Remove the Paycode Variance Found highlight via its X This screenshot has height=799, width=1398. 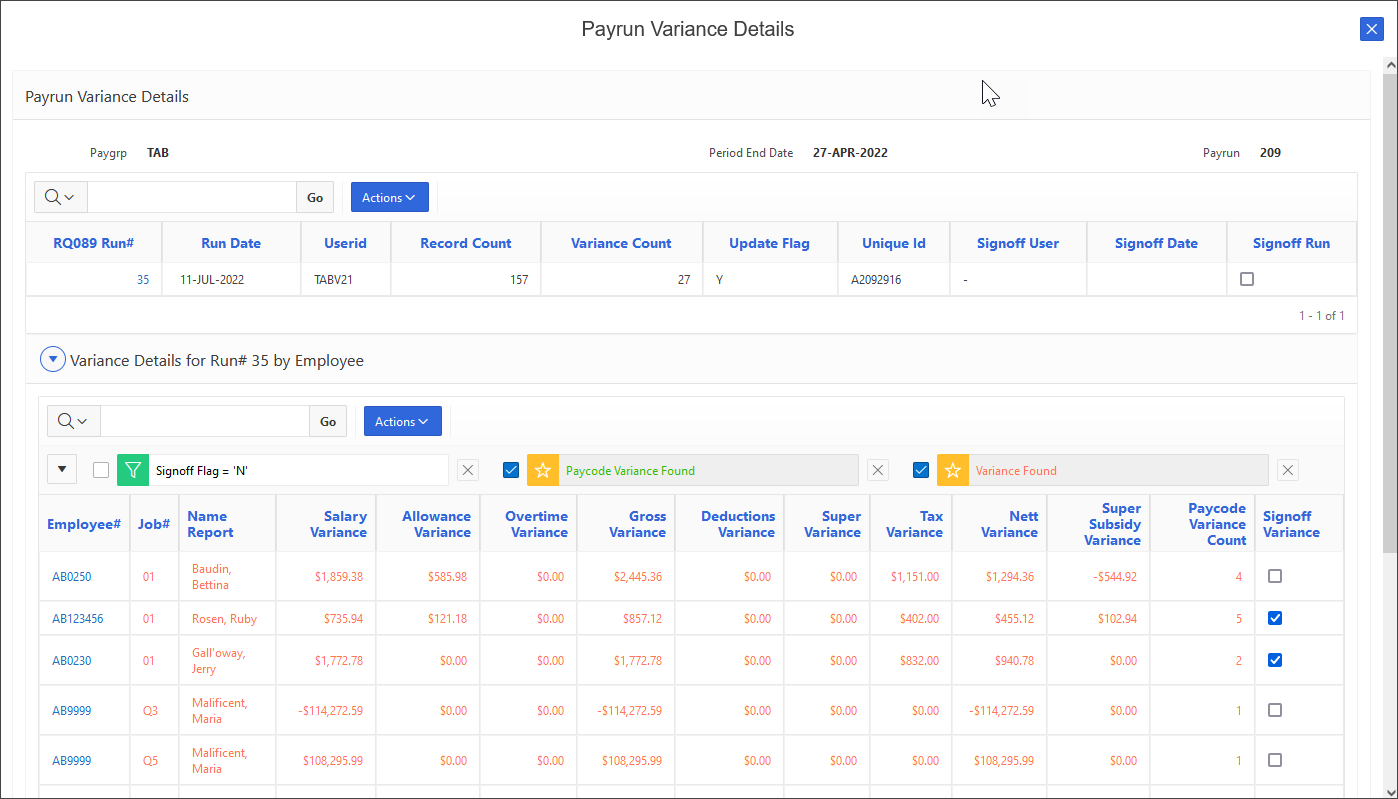(877, 469)
